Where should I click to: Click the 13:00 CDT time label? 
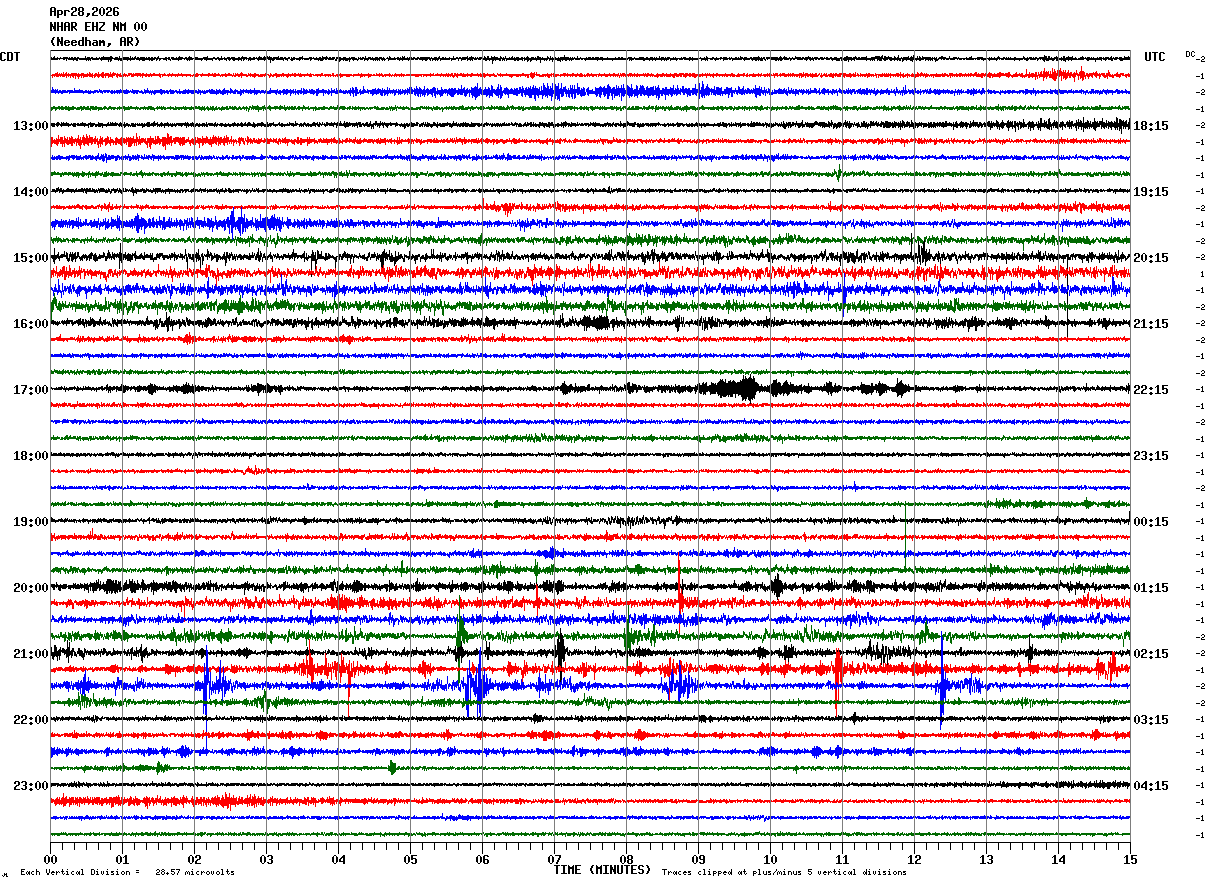coord(30,126)
